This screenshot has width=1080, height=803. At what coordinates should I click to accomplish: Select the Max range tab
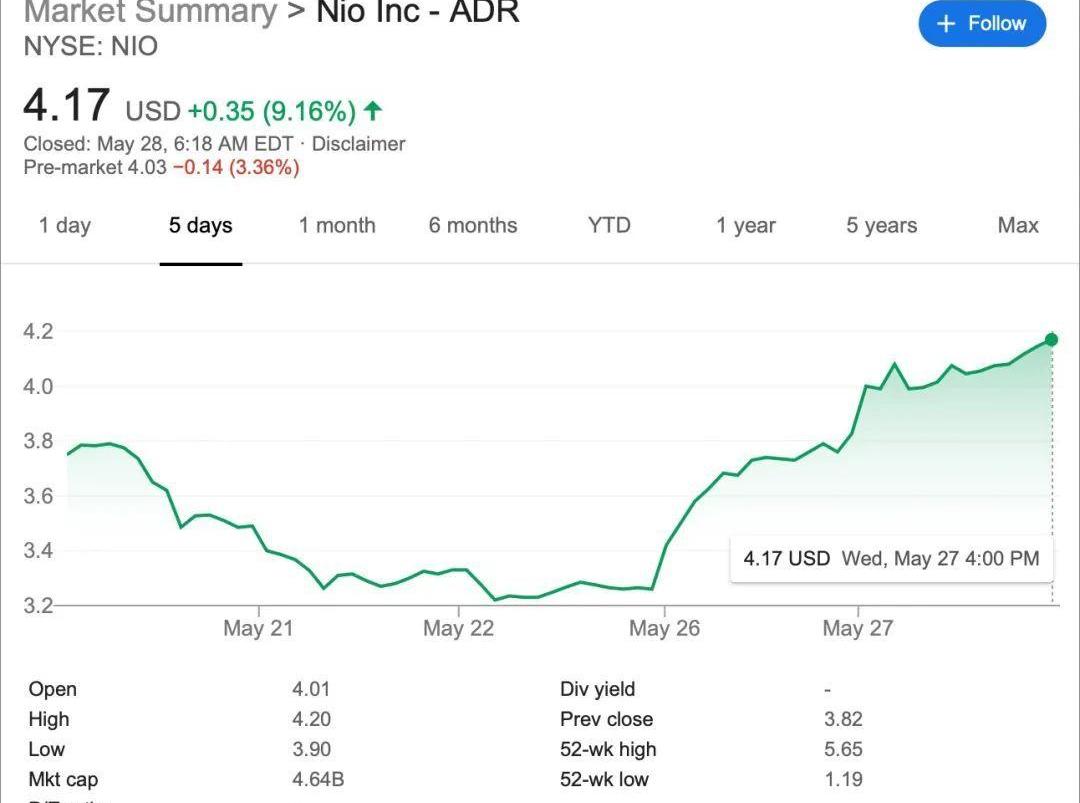[1018, 226]
